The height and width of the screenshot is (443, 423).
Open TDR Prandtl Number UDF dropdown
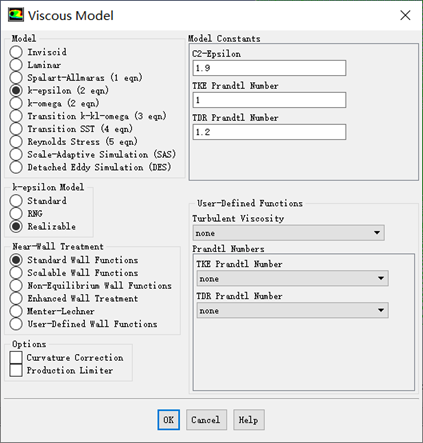(293, 310)
